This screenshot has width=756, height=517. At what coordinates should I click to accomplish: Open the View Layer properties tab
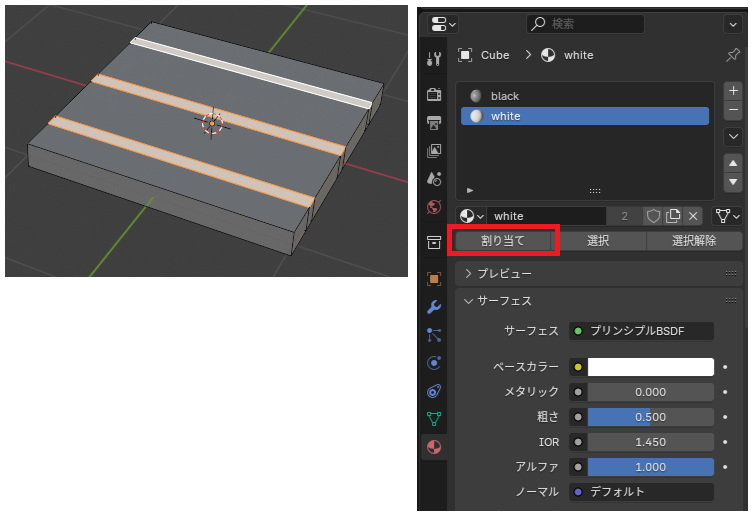pyautogui.click(x=434, y=150)
